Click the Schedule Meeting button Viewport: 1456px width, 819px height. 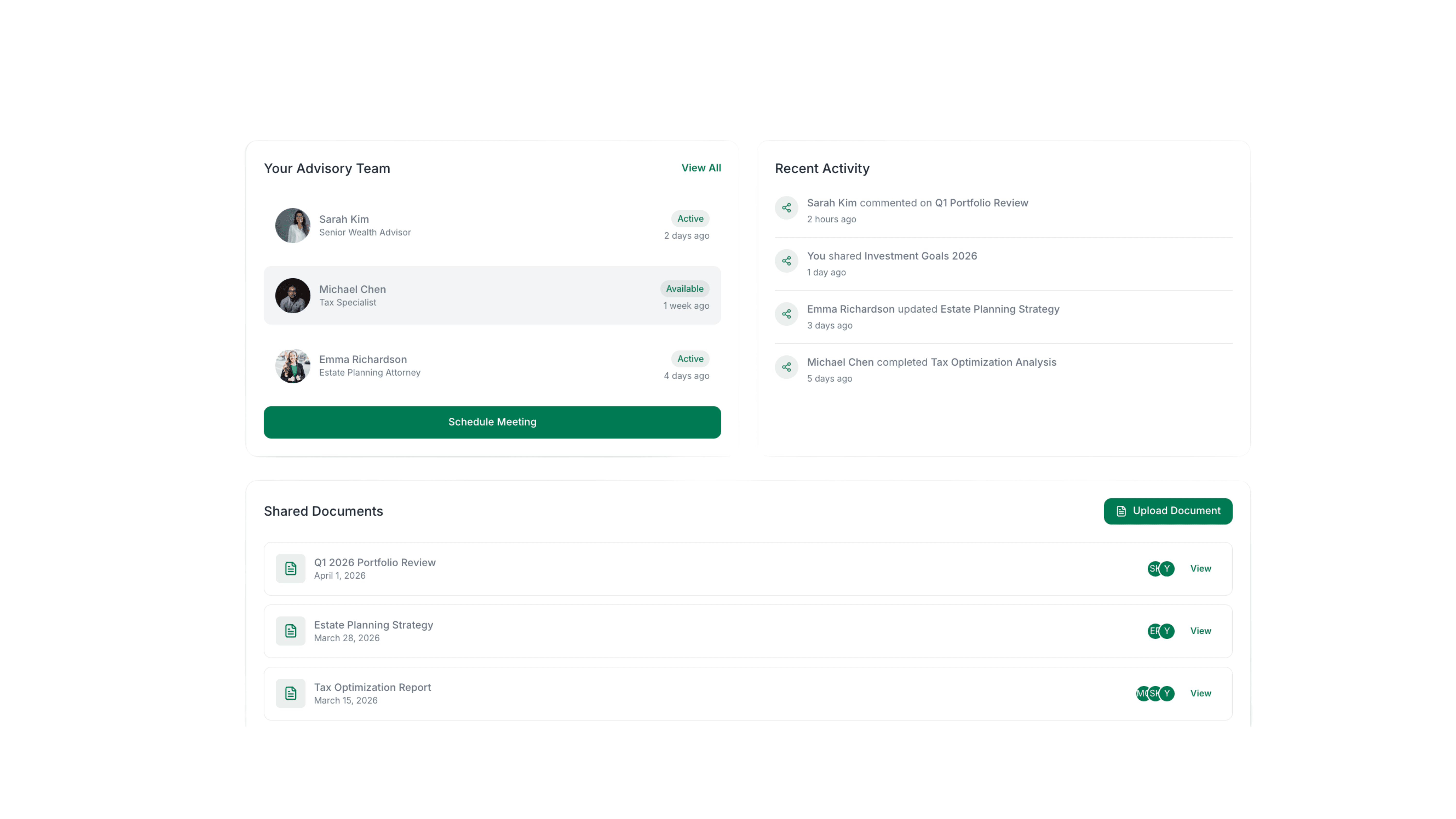coord(492,422)
